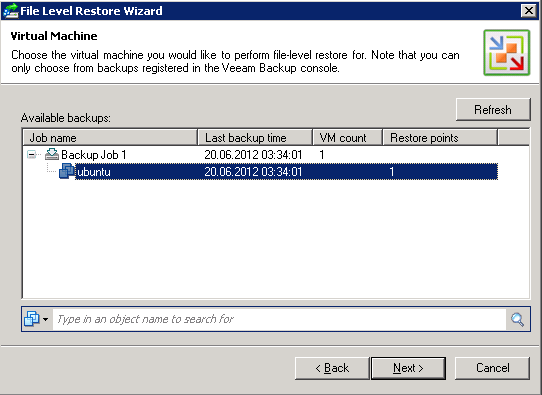Collapse the Backup Job 1 tree node
The width and height of the screenshot is (542, 395).
31,154
